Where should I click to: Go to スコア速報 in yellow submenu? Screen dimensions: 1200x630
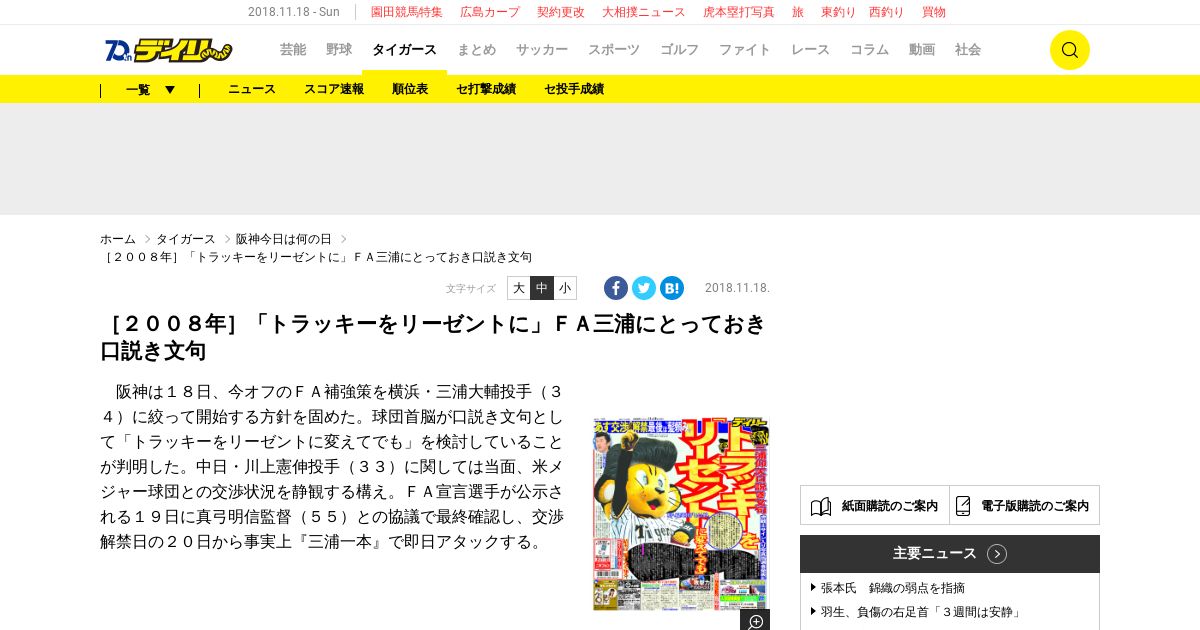(334, 89)
